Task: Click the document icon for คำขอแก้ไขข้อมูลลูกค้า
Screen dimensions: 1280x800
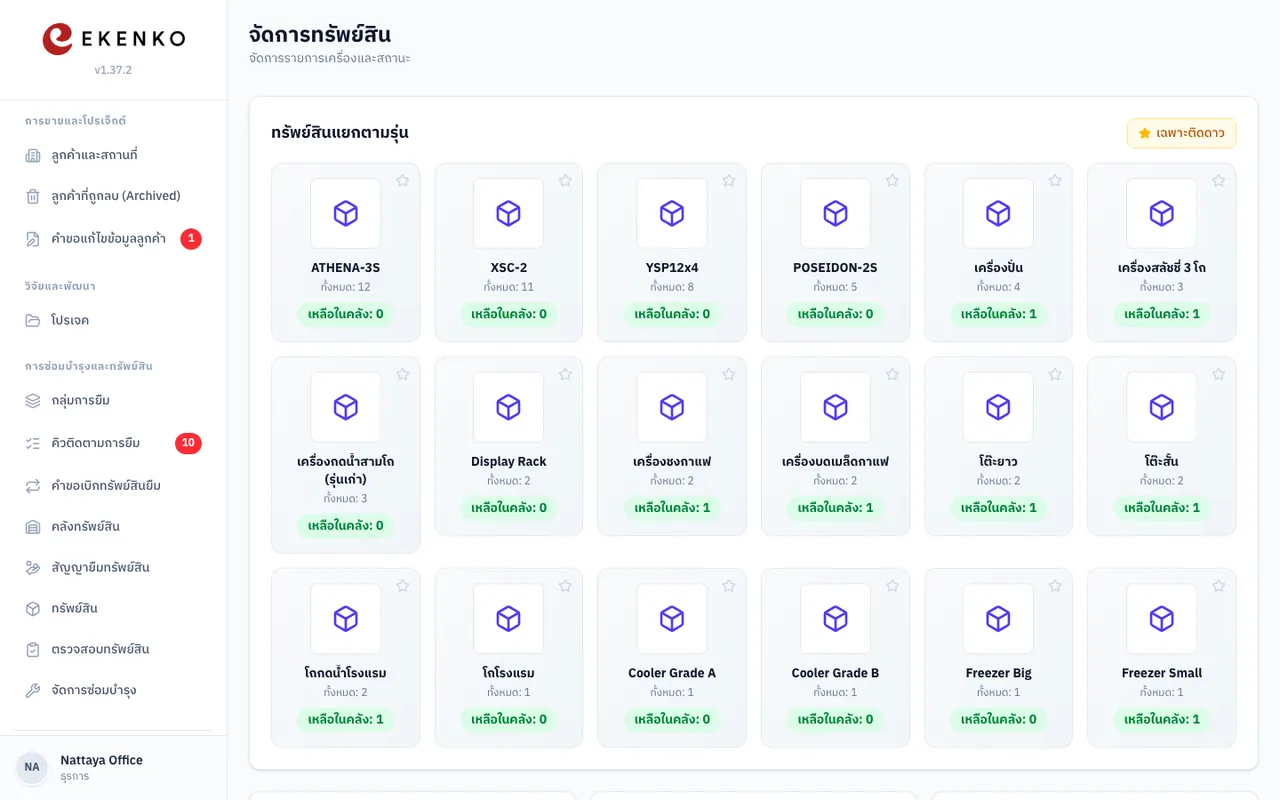Action: [33, 239]
